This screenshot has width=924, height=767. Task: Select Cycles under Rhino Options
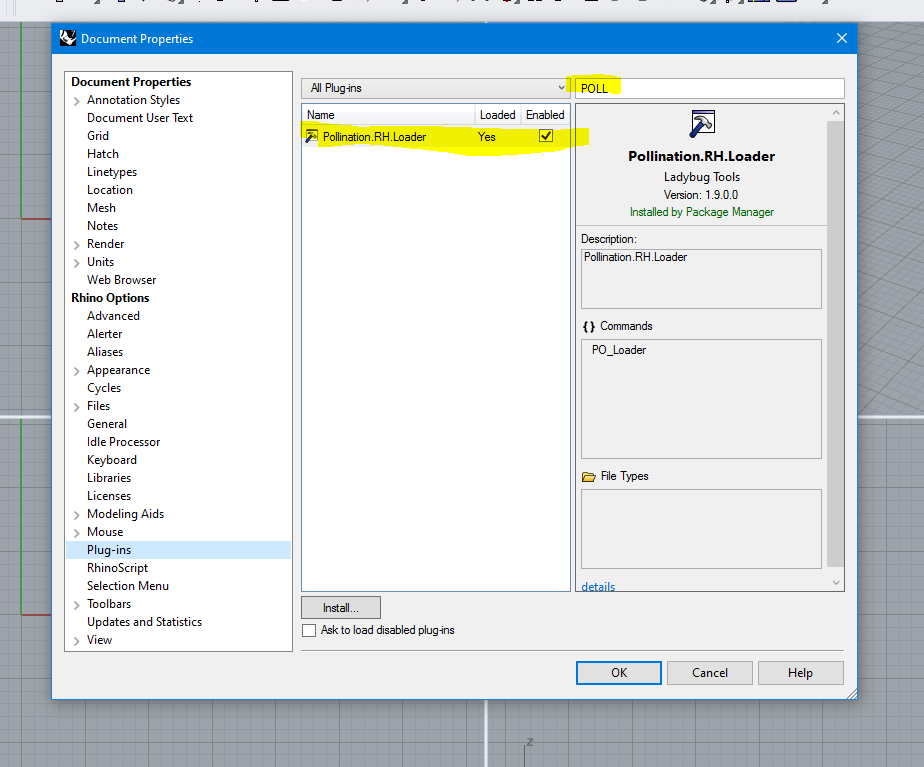click(104, 388)
